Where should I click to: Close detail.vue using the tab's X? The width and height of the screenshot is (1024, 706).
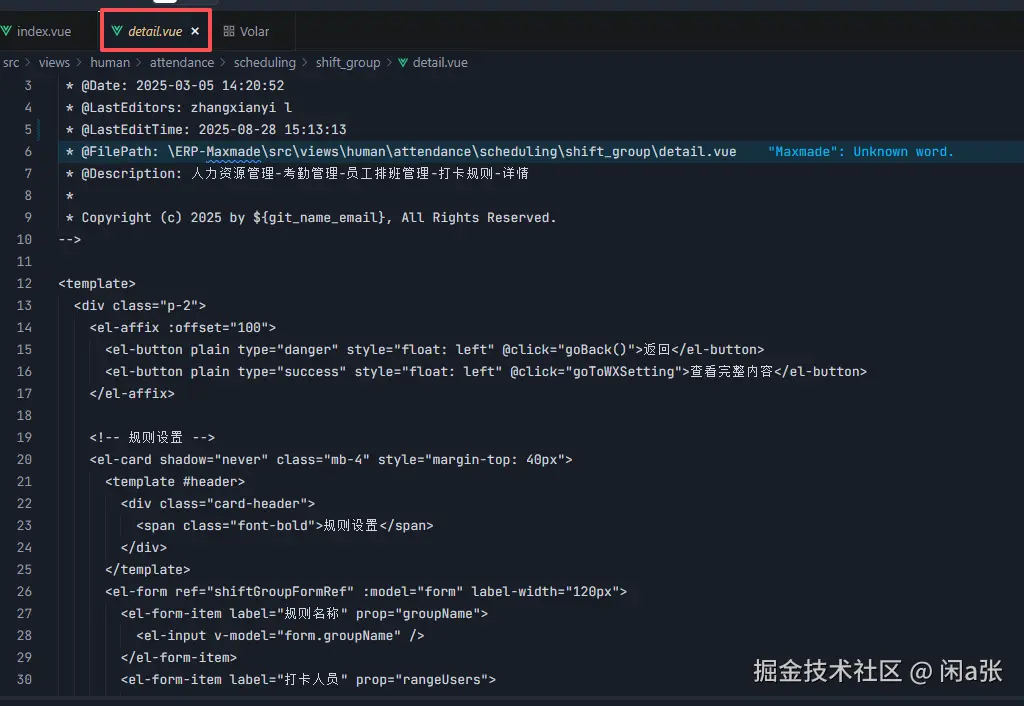pyautogui.click(x=195, y=31)
